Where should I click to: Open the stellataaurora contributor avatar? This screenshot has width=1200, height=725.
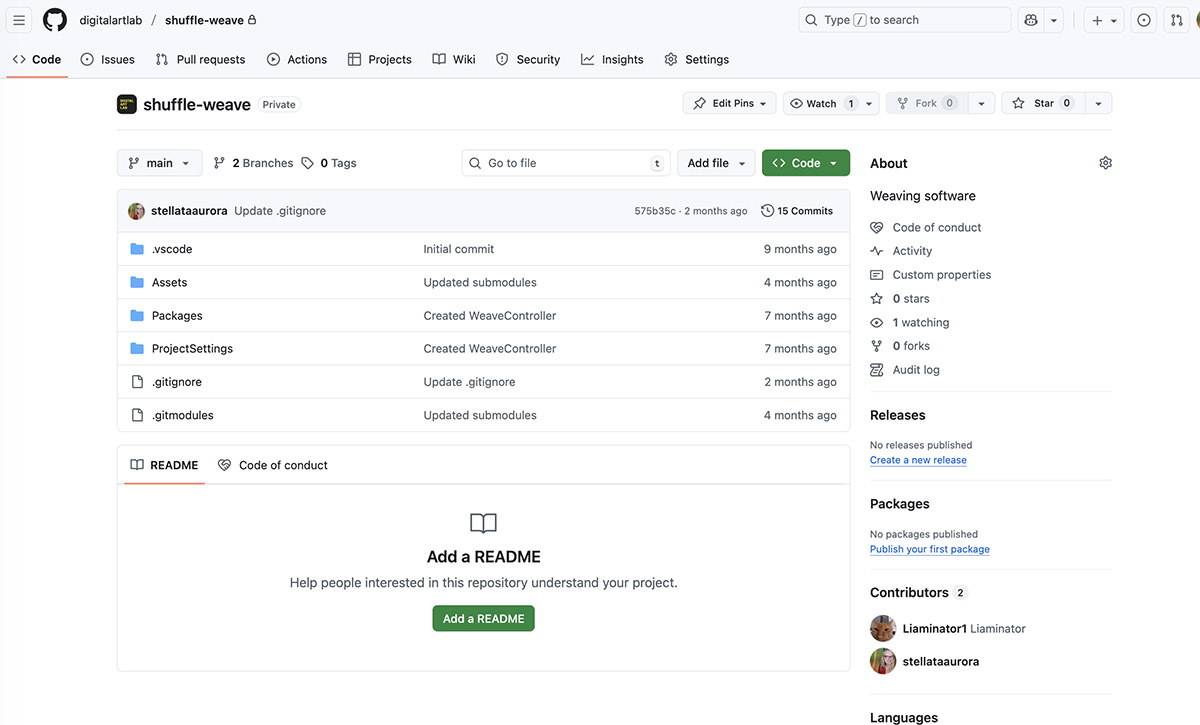[x=883, y=661]
